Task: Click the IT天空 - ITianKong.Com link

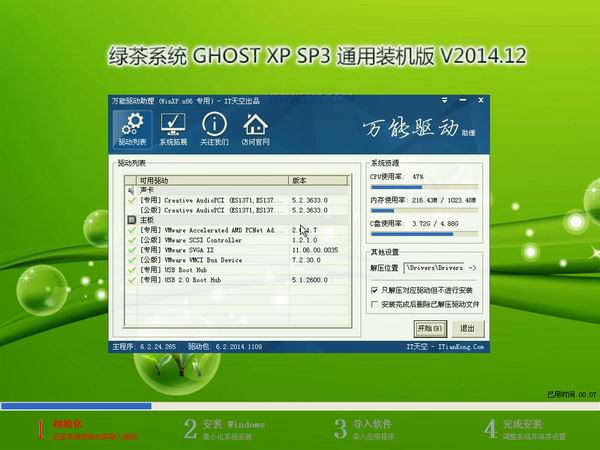Action: pos(445,347)
